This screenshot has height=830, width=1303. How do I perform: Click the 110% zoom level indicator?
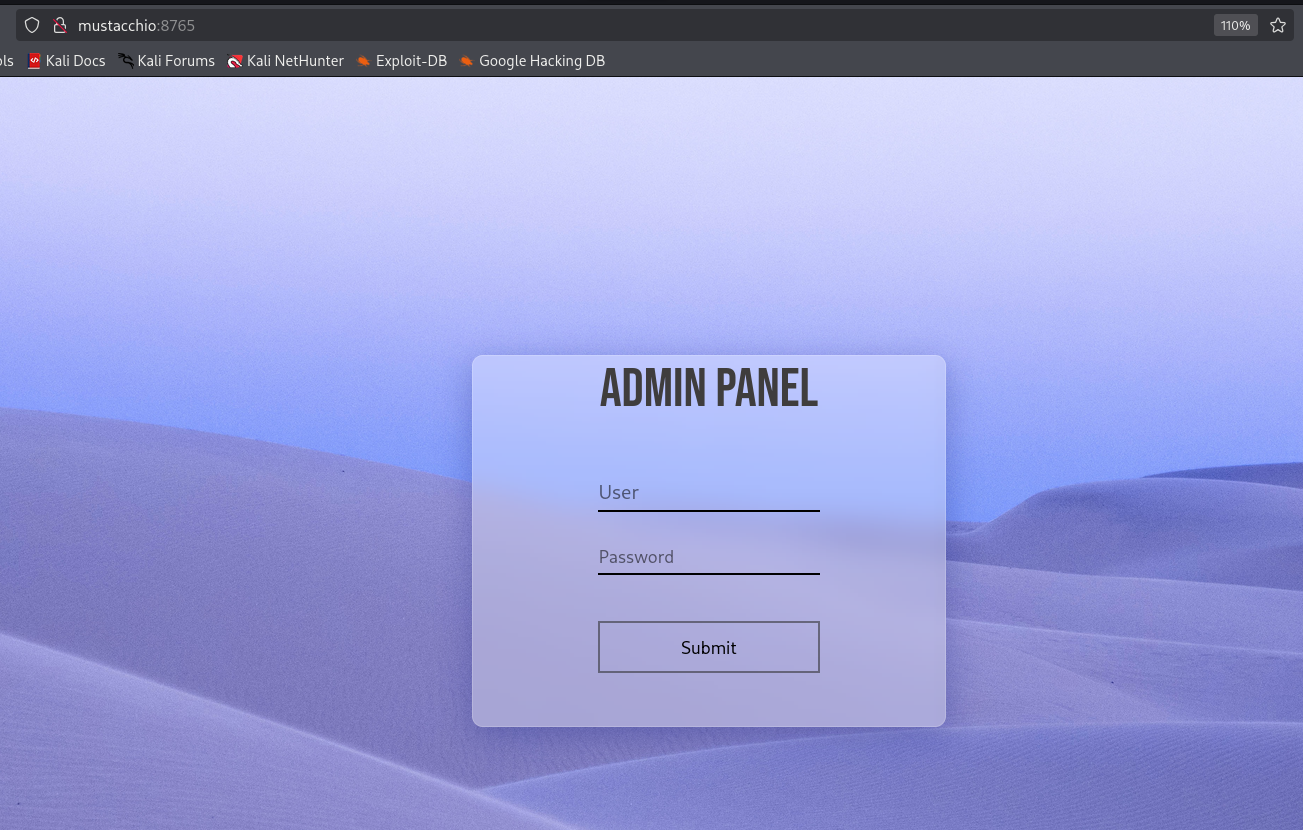pyautogui.click(x=1235, y=25)
